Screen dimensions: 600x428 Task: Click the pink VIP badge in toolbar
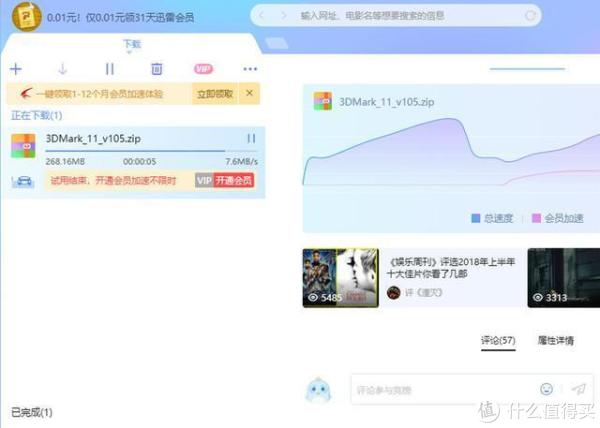point(203,69)
